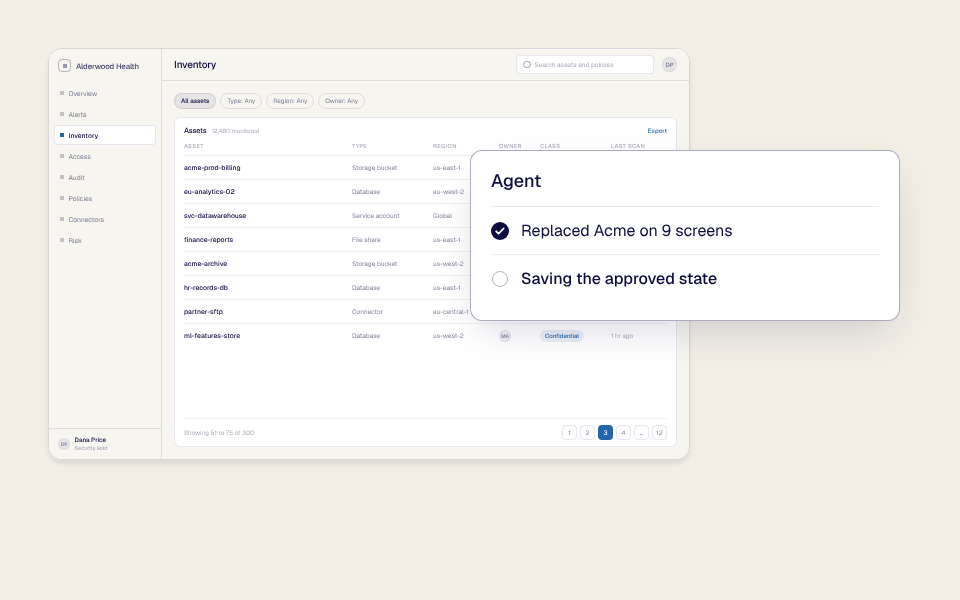Click the Service account type cell
The width and height of the screenshot is (960, 600).
pos(375,216)
